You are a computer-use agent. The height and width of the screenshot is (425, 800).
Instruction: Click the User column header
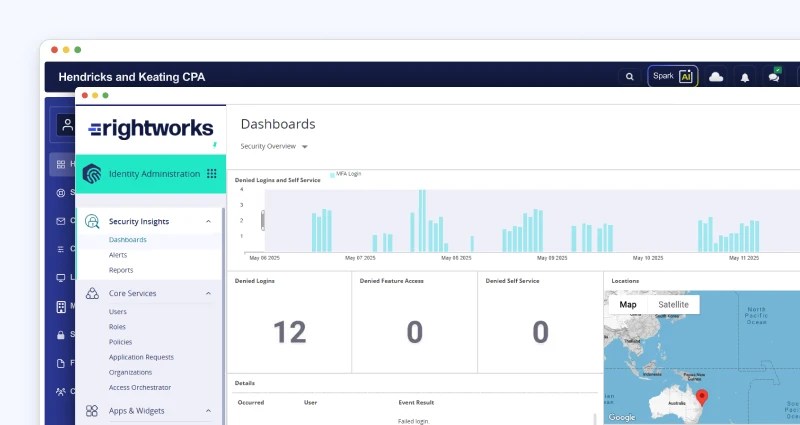click(x=310, y=403)
